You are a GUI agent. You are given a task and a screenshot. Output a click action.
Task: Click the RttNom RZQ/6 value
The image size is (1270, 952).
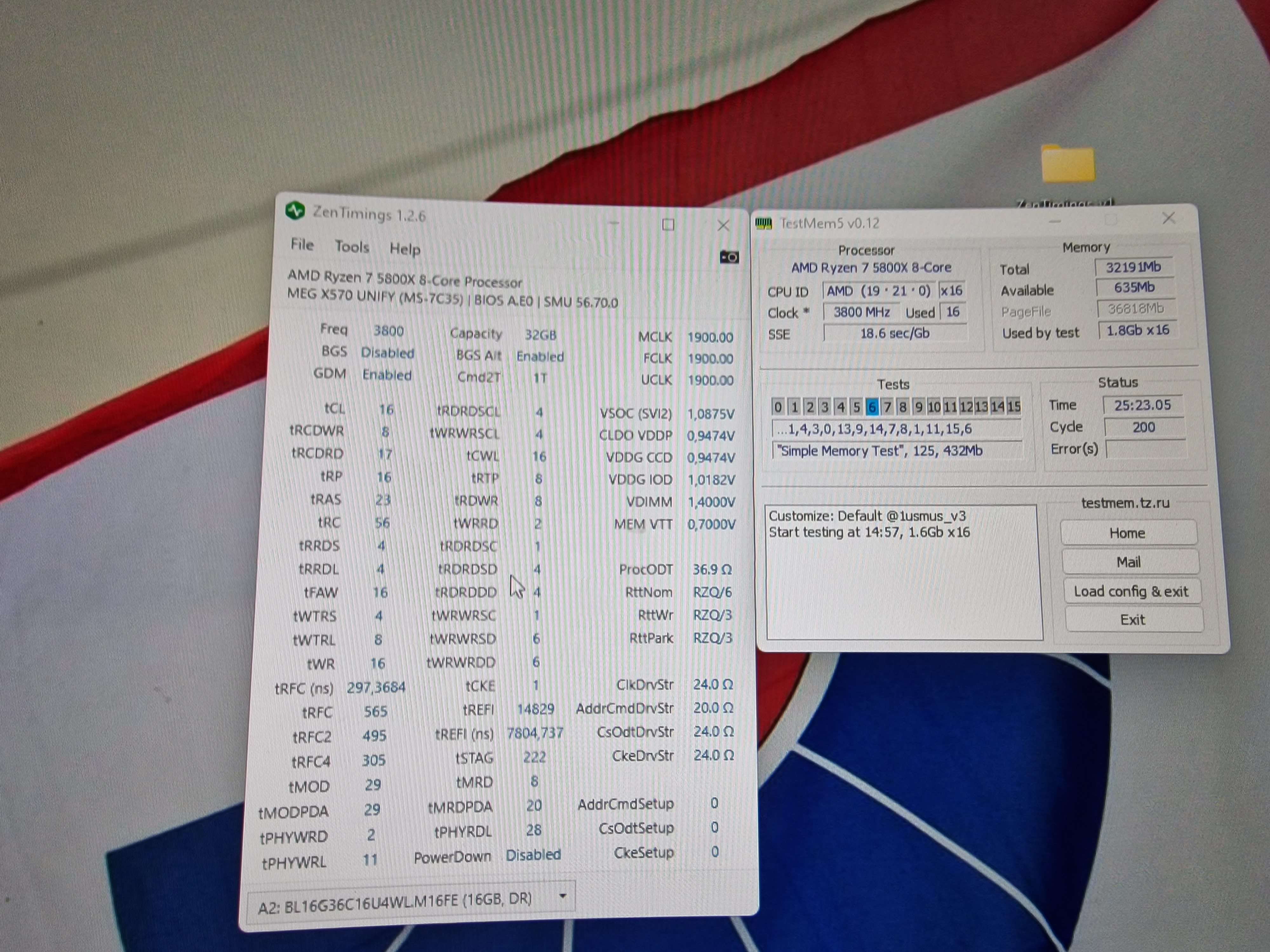tap(712, 592)
